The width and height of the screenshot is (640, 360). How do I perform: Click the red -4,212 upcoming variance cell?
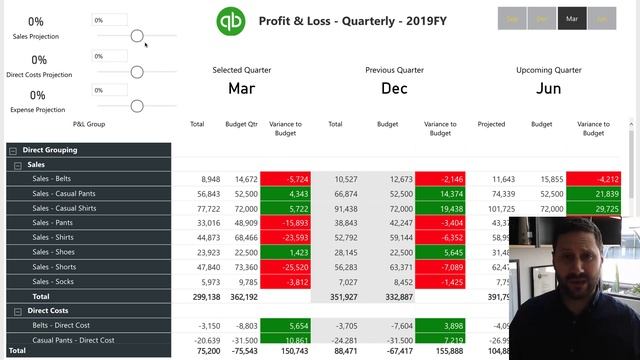click(x=593, y=179)
